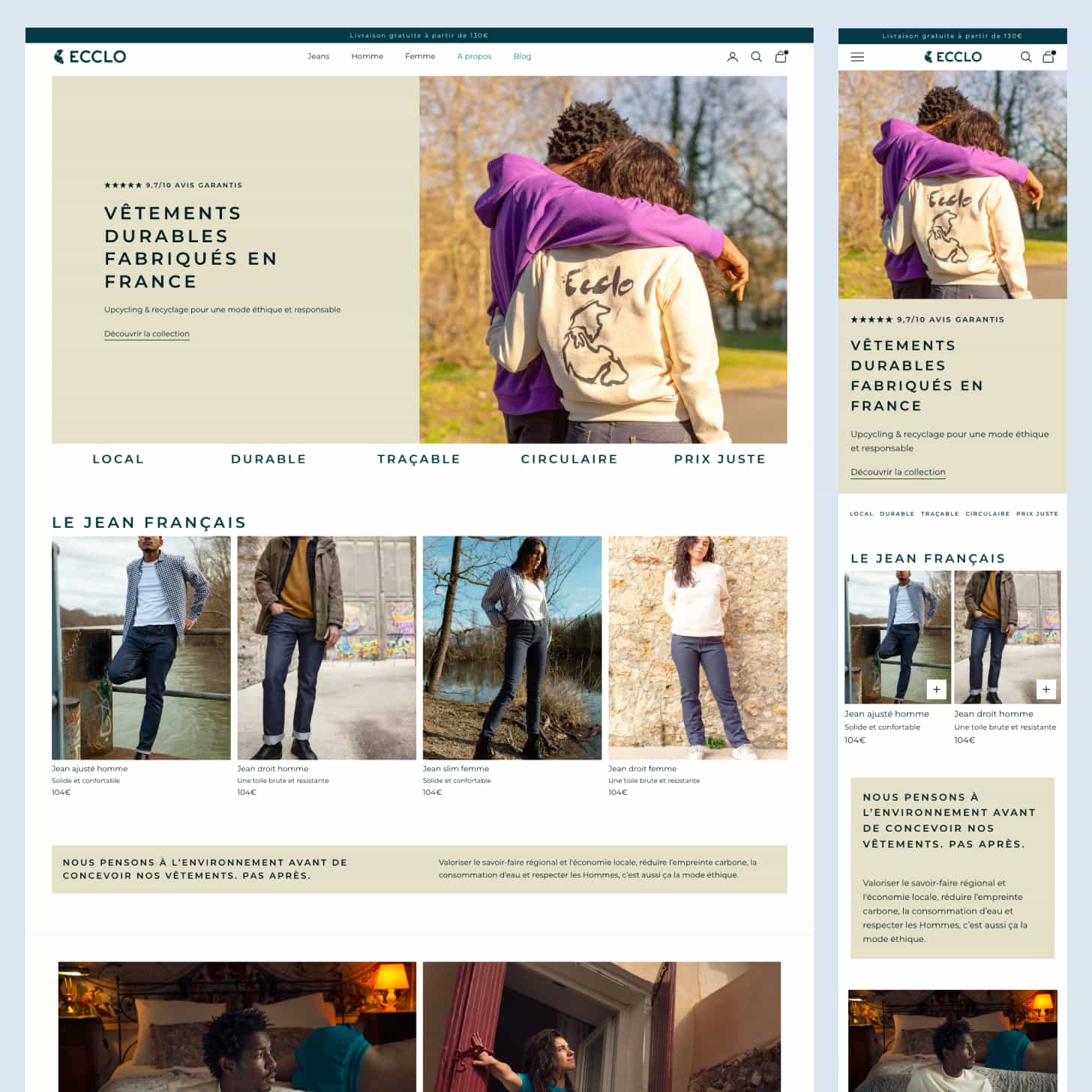Click the ECCLO logo in desktop header

pos(90,57)
